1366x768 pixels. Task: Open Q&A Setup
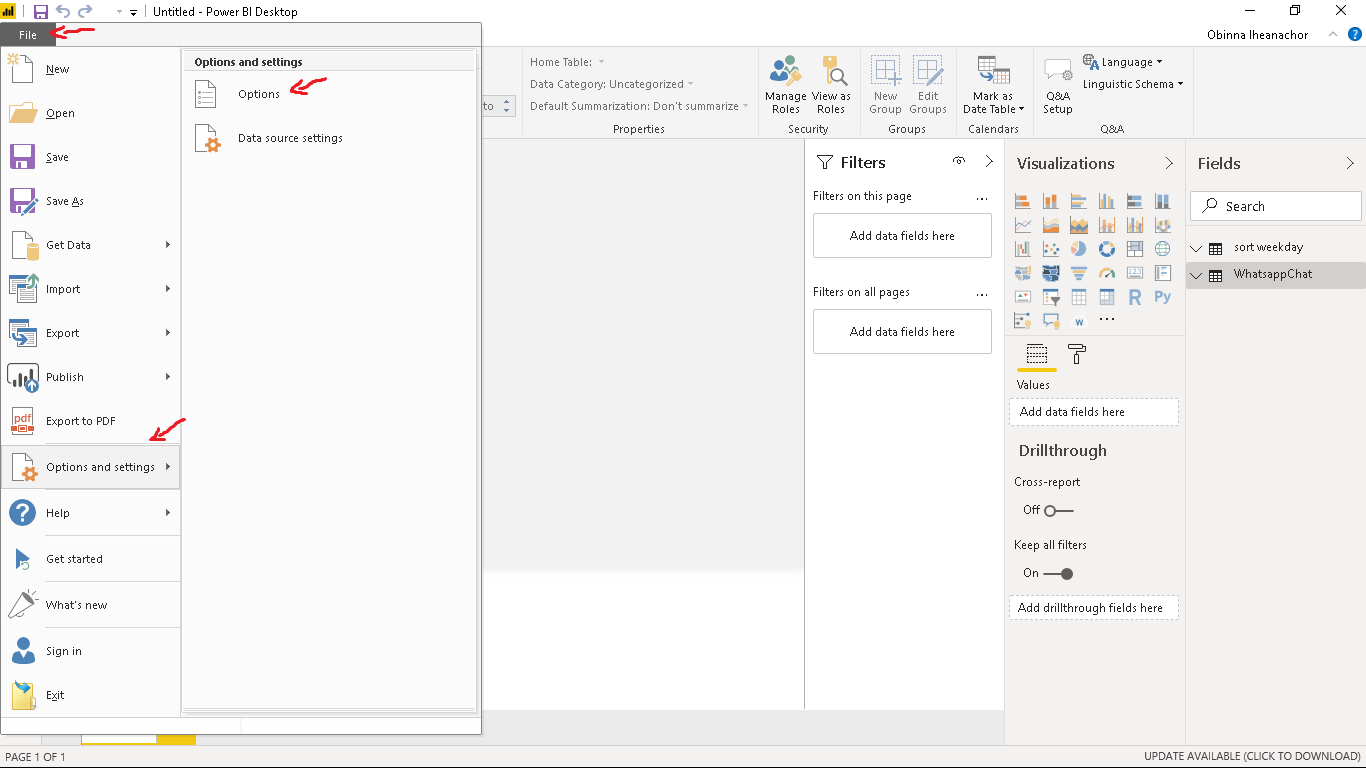(x=1058, y=85)
